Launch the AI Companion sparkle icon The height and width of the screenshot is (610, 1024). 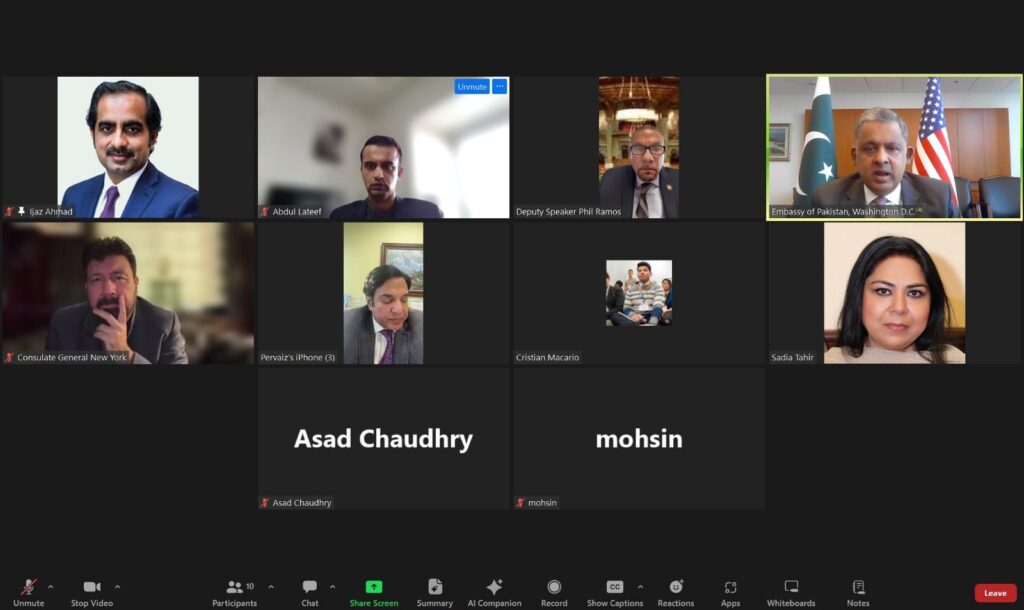[494, 586]
